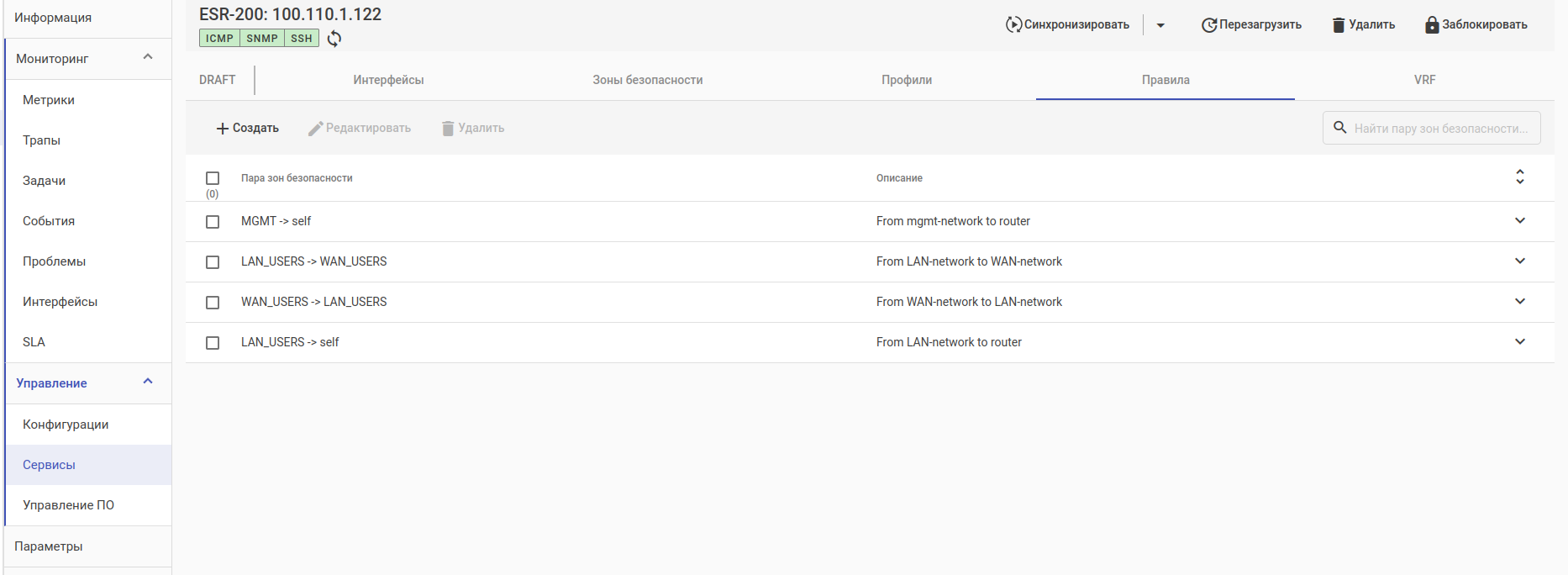This screenshot has width=1568, height=575.
Task: Check the MGMT -> self row checkbox
Action: coord(213,222)
